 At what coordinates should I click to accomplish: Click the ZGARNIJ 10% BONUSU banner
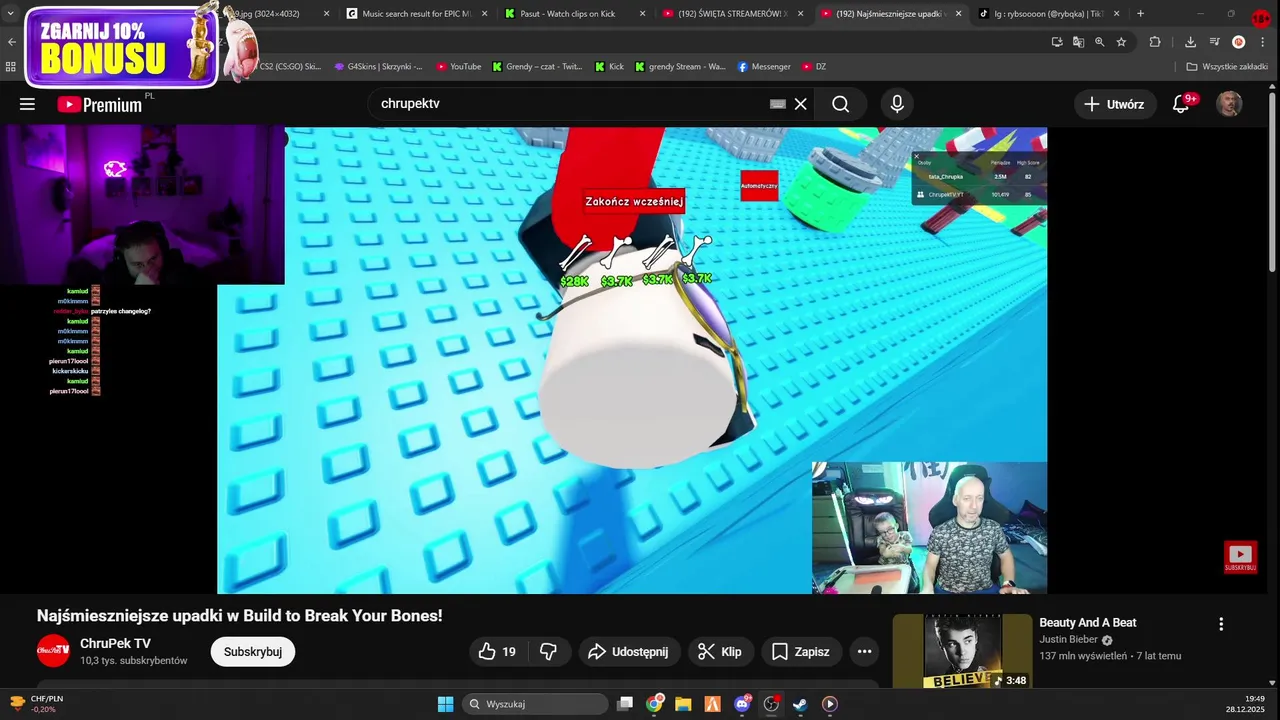coord(120,46)
